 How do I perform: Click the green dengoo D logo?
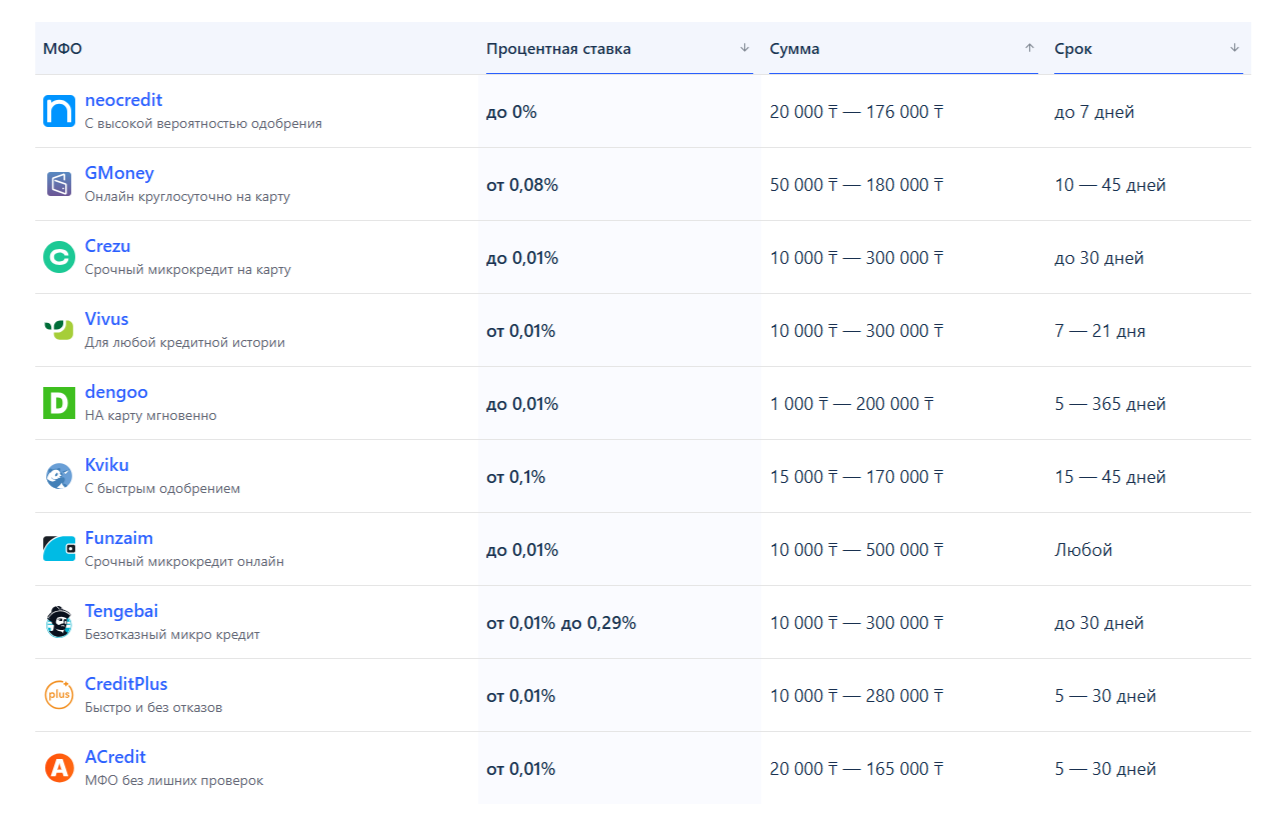[x=59, y=403]
